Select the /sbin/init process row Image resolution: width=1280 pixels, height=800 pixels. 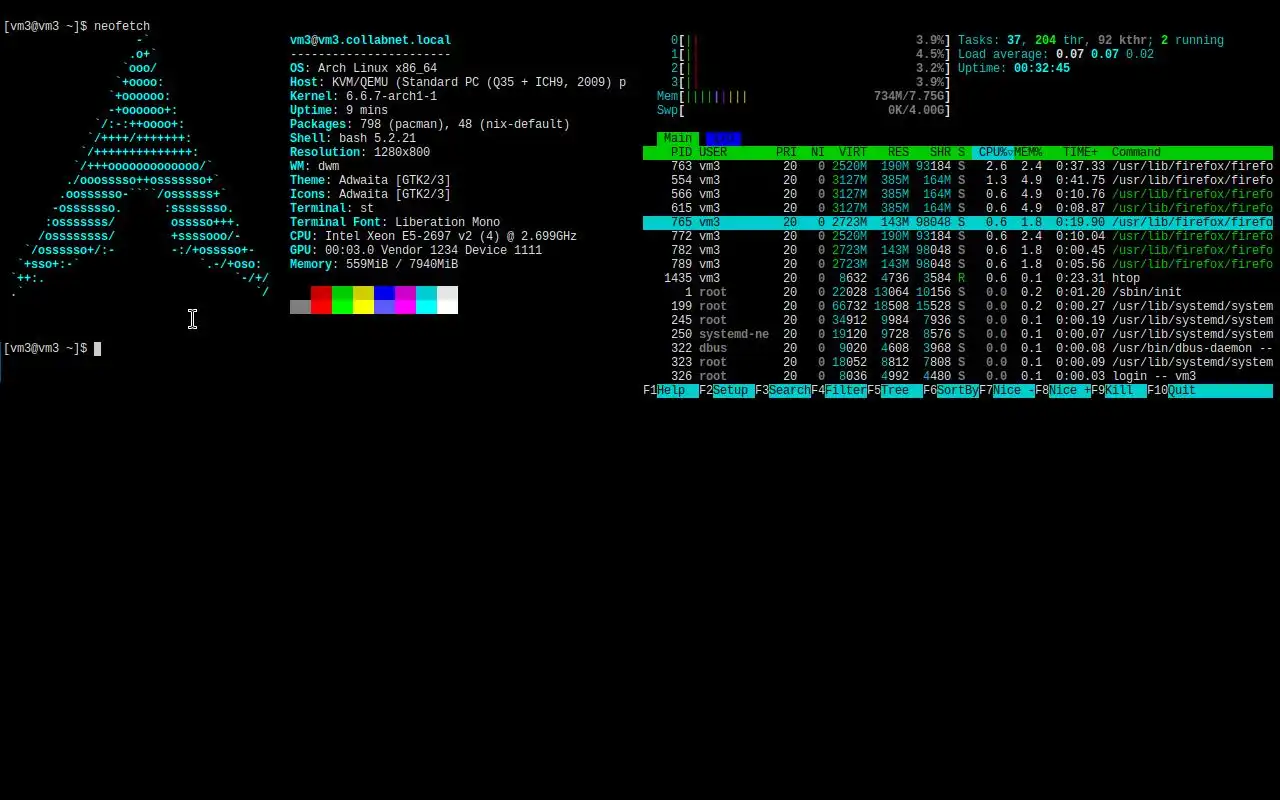958,292
